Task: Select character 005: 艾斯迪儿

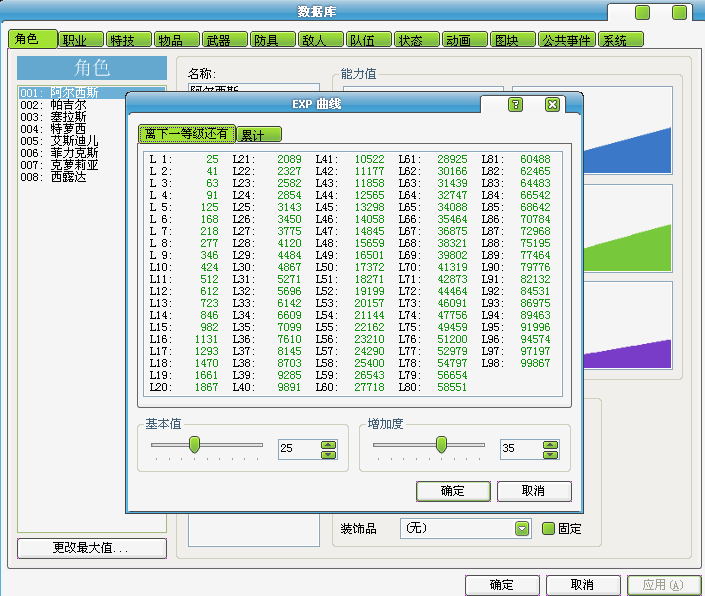Action: click(72, 141)
